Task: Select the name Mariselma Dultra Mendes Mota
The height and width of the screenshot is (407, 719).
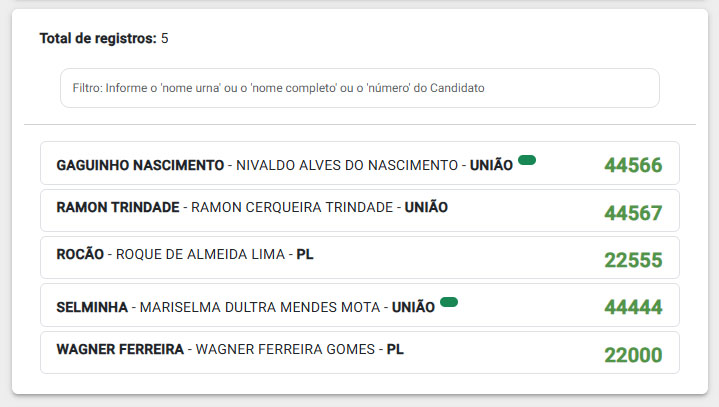Action: [260, 308]
